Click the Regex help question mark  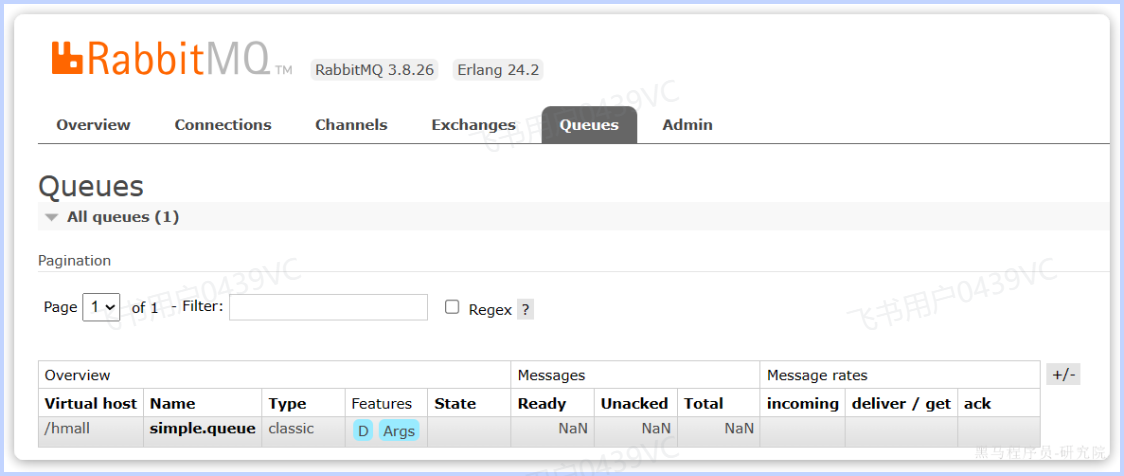pos(525,310)
